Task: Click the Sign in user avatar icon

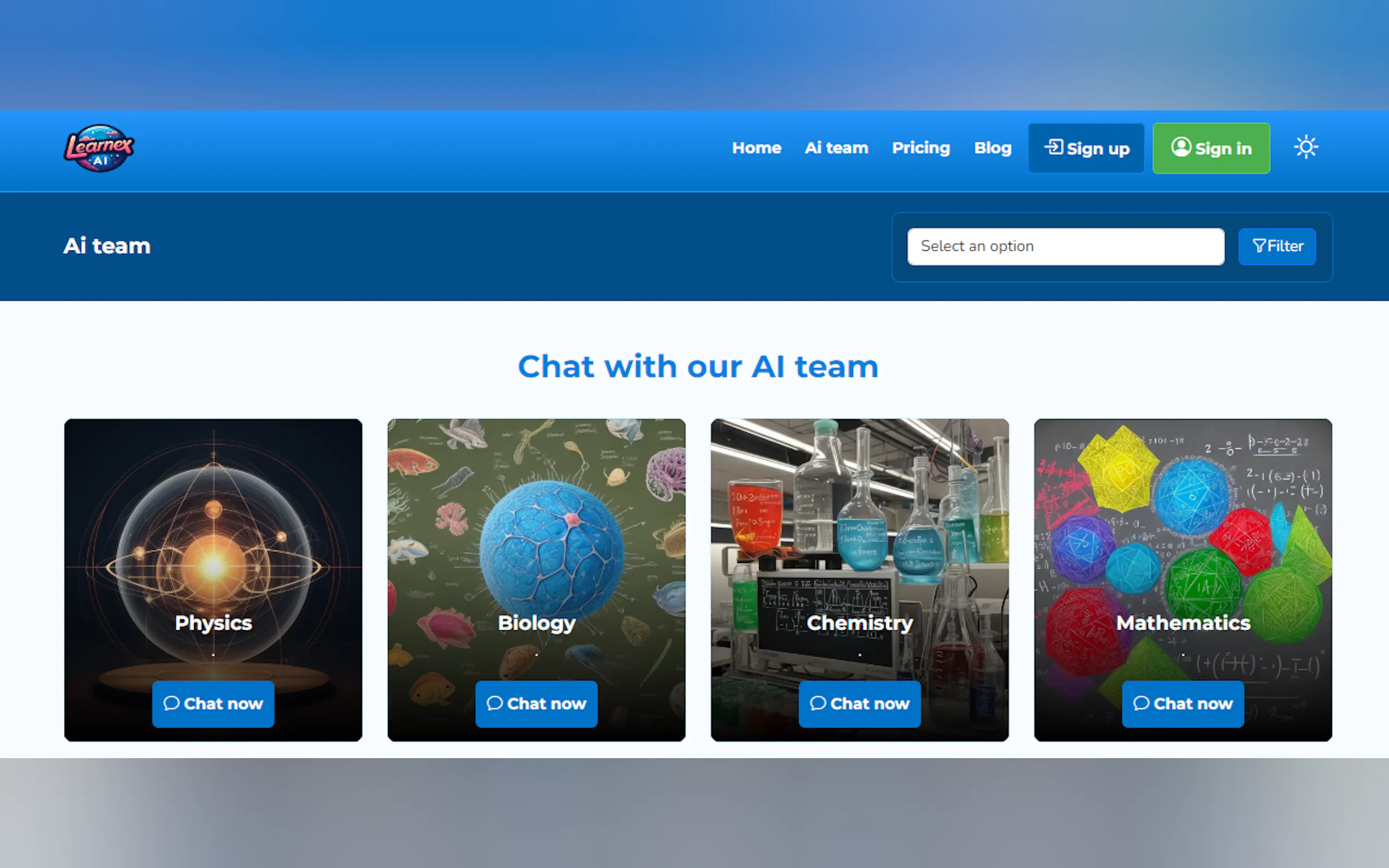Action: [1181, 147]
